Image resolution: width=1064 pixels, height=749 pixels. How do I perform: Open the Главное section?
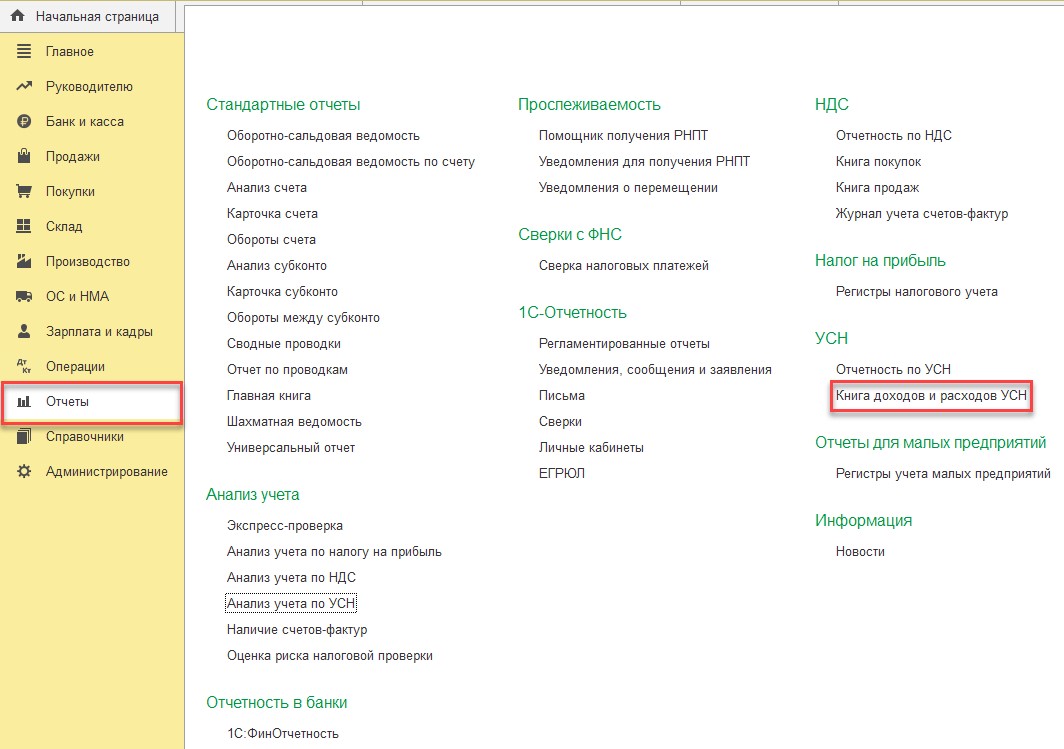[x=70, y=52]
